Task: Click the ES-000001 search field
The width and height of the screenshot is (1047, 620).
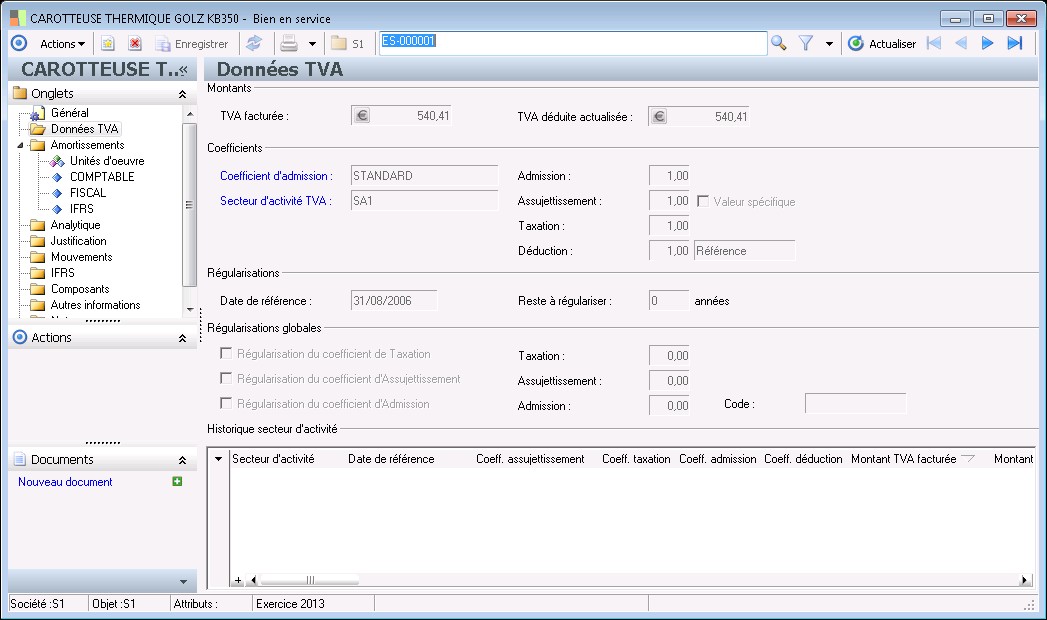Action: [x=573, y=43]
